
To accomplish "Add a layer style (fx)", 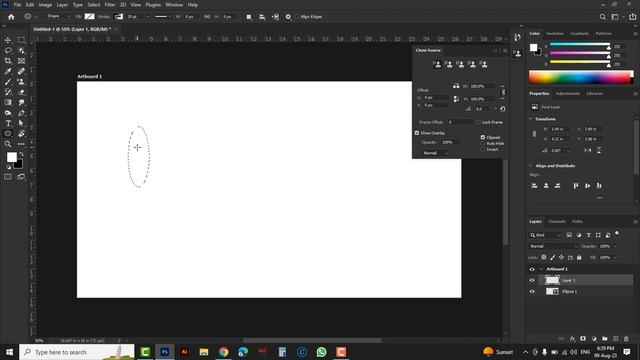I will click(x=572, y=339).
